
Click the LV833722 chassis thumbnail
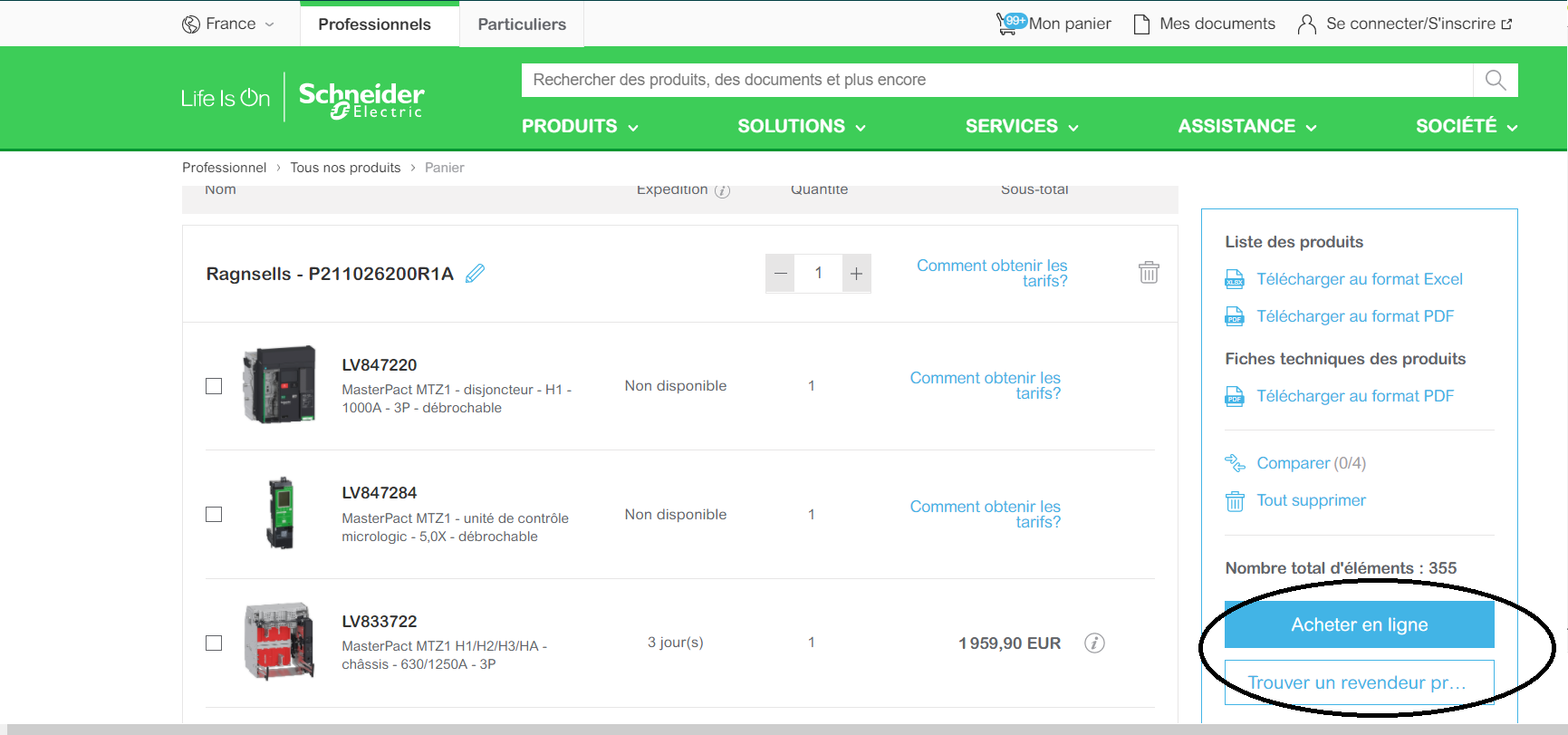click(280, 642)
